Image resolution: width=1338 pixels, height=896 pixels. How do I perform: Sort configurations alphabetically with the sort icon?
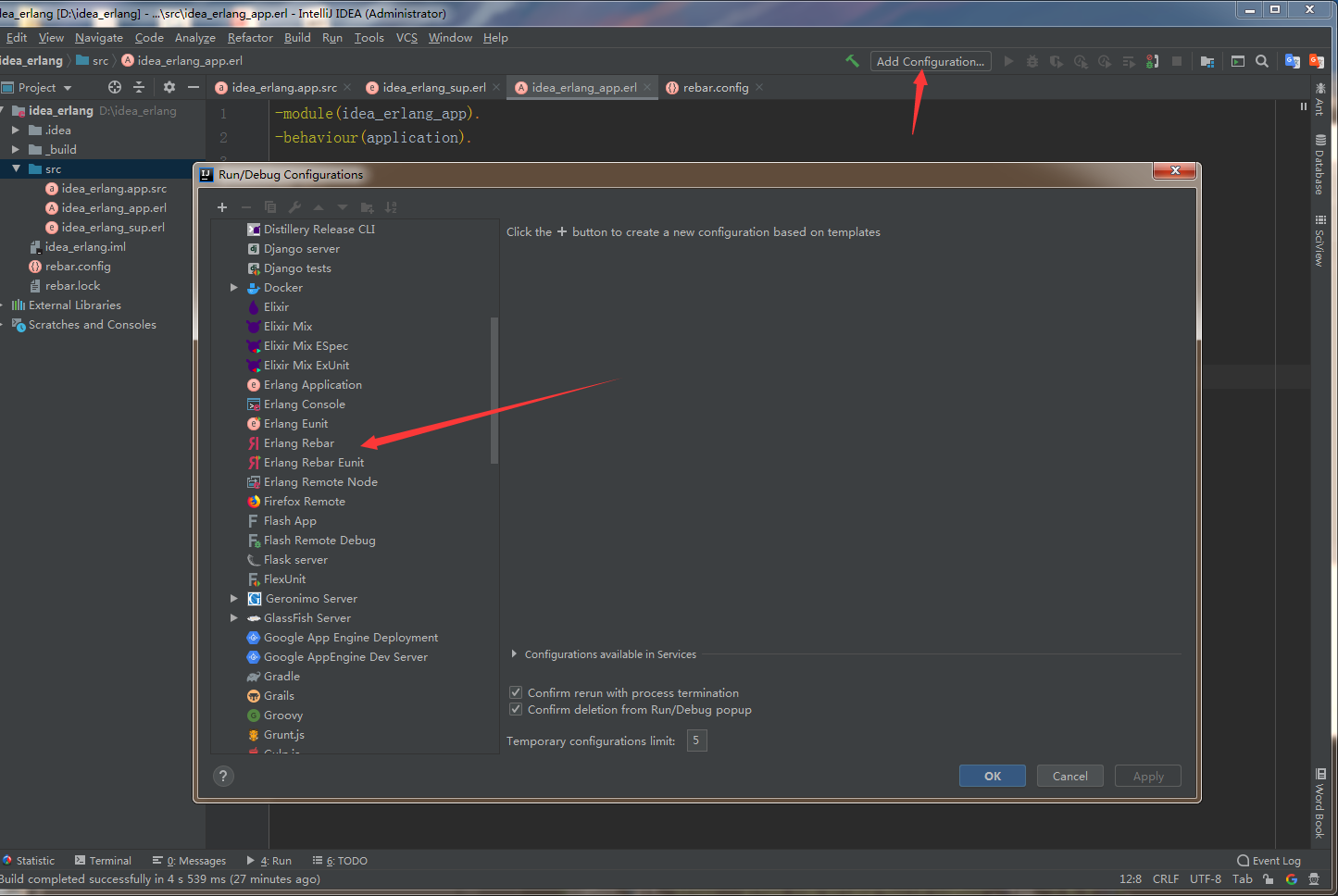(389, 206)
